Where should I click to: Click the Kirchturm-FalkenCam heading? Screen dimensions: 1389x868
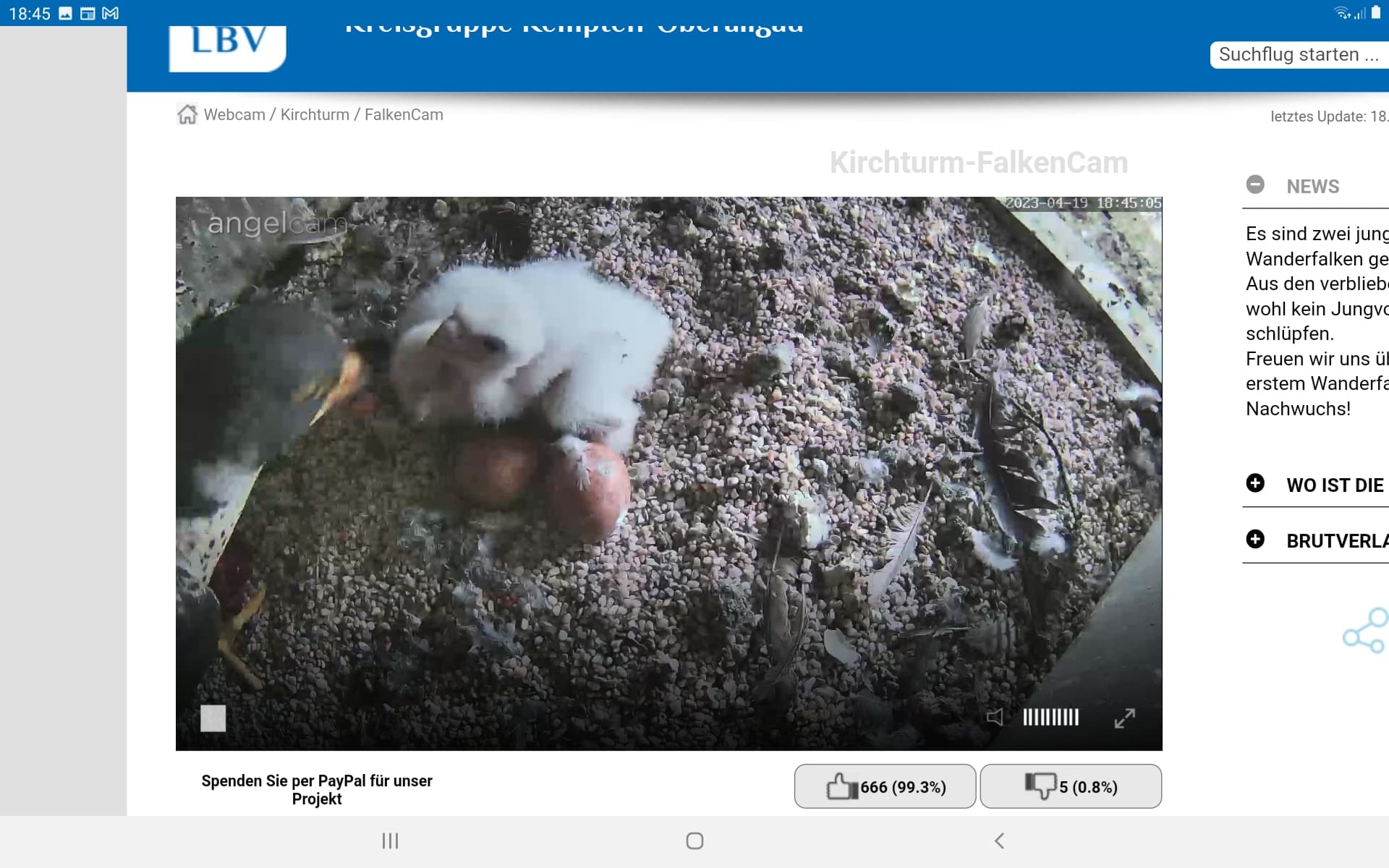pos(979,162)
